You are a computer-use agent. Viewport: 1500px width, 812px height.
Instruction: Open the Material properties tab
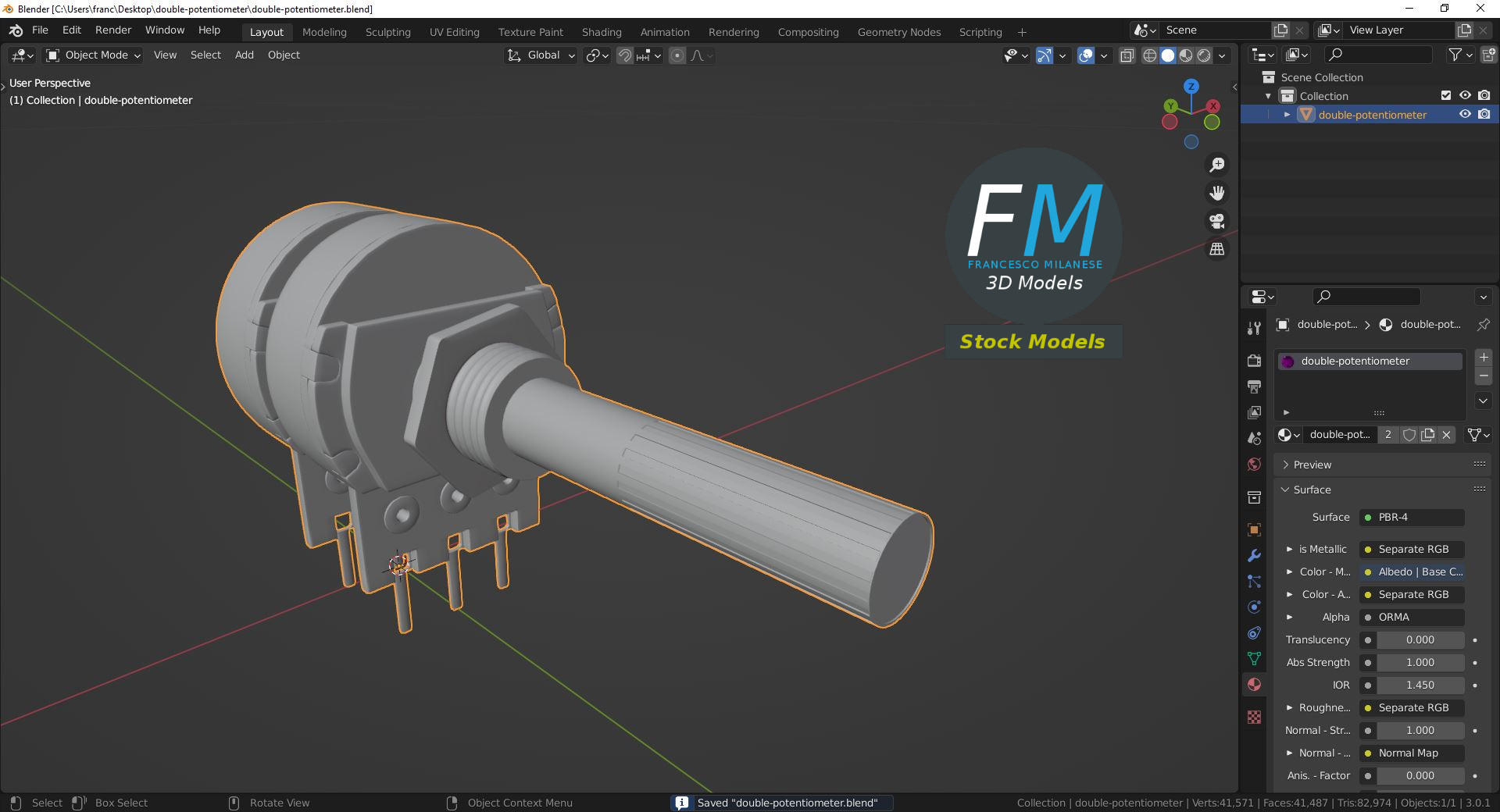(x=1254, y=685)
